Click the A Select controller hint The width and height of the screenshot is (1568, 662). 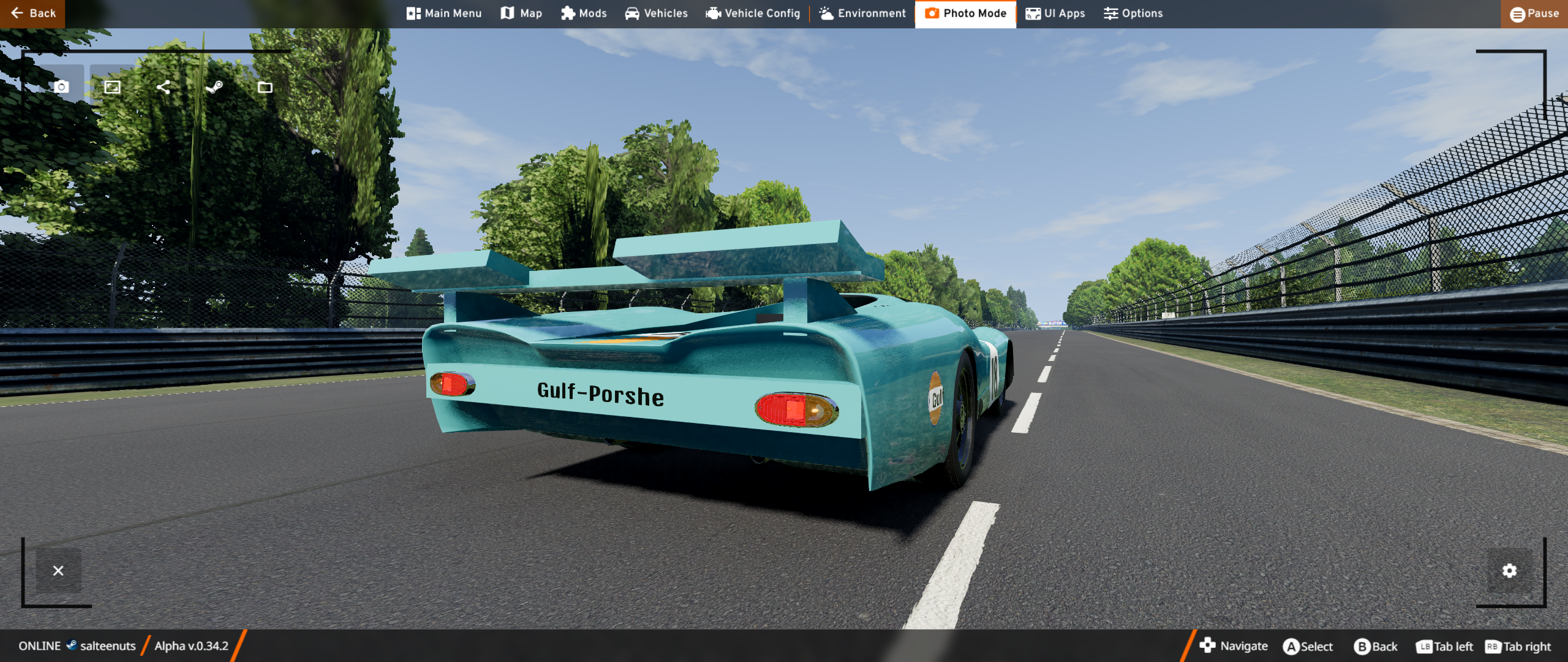click(1308, 647)
